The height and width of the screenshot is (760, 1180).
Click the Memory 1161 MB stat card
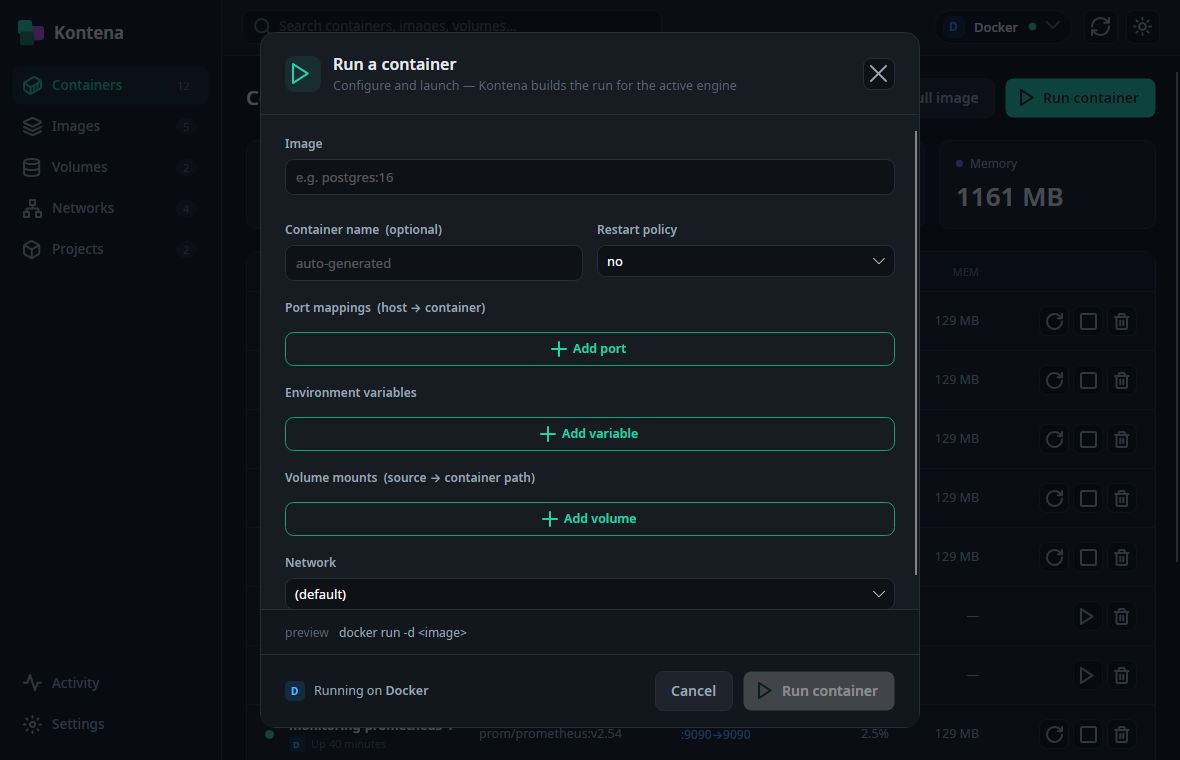point(1047,184)
